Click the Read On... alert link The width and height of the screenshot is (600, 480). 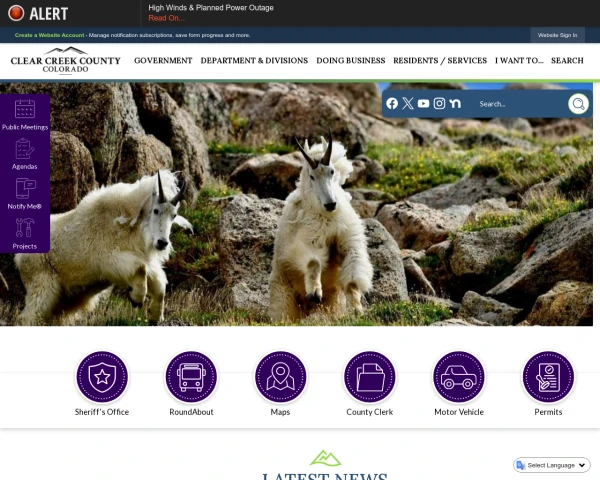click(x=166, y=18)
